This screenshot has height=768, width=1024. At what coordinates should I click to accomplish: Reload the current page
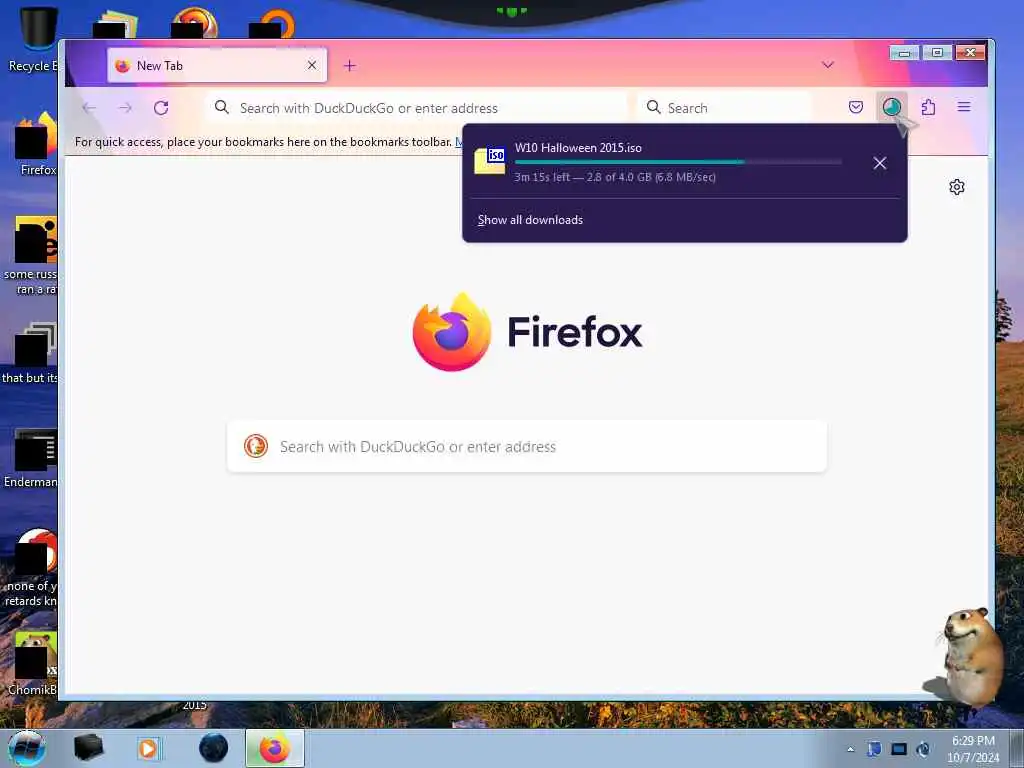pos(161,108)
